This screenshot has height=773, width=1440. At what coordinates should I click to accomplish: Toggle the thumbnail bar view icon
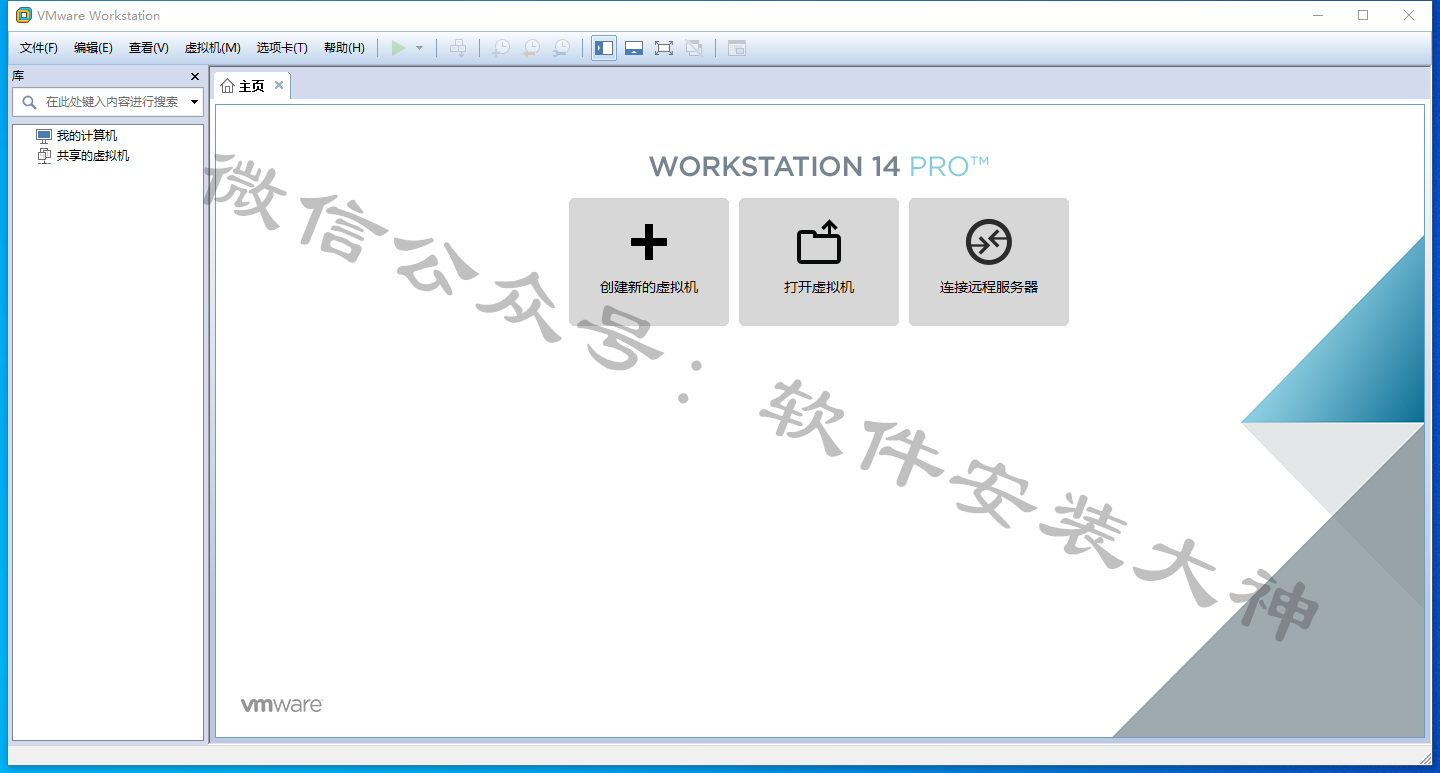coord(634,48)
